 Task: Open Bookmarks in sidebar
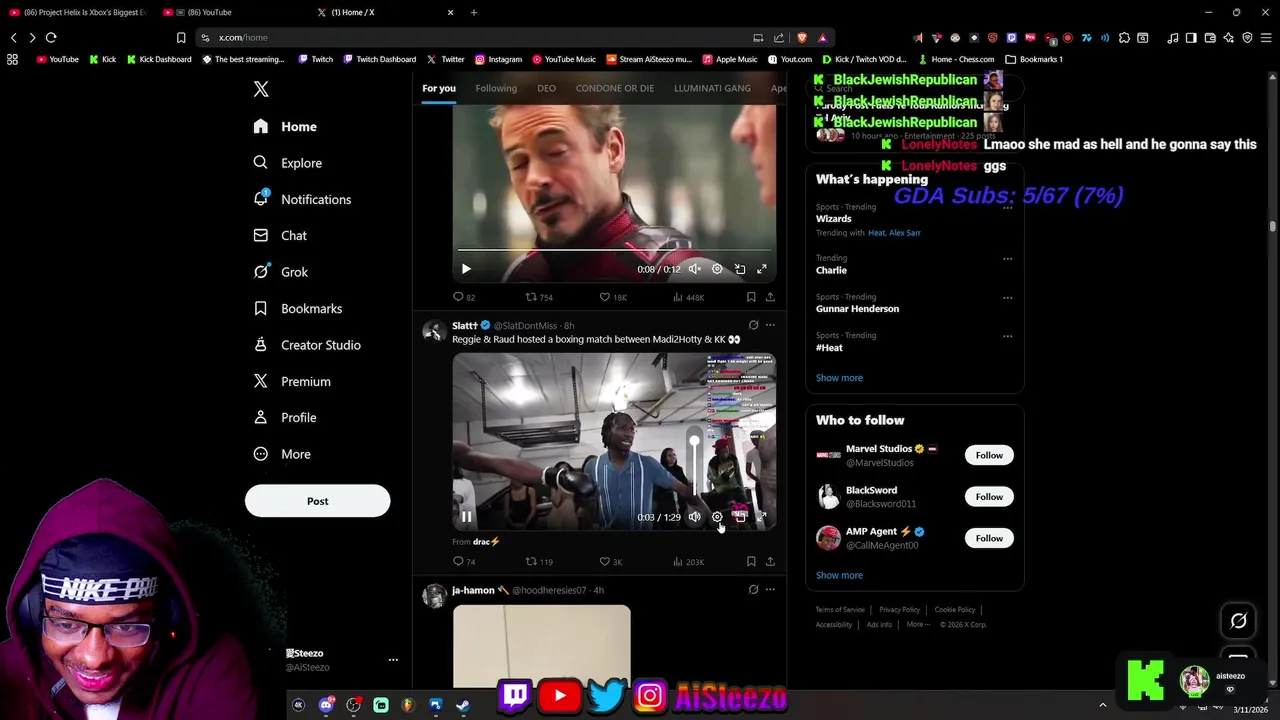click(x=297, y=308)
